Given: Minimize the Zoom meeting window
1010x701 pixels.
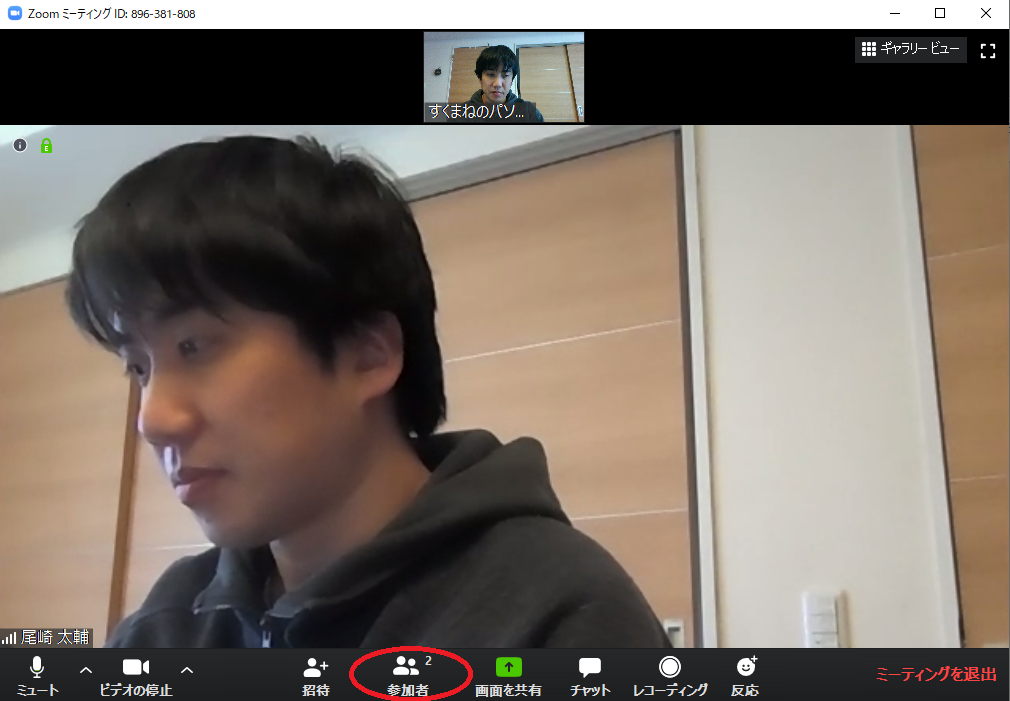Looking at the screenshot, I should click(x=895, y=14).
